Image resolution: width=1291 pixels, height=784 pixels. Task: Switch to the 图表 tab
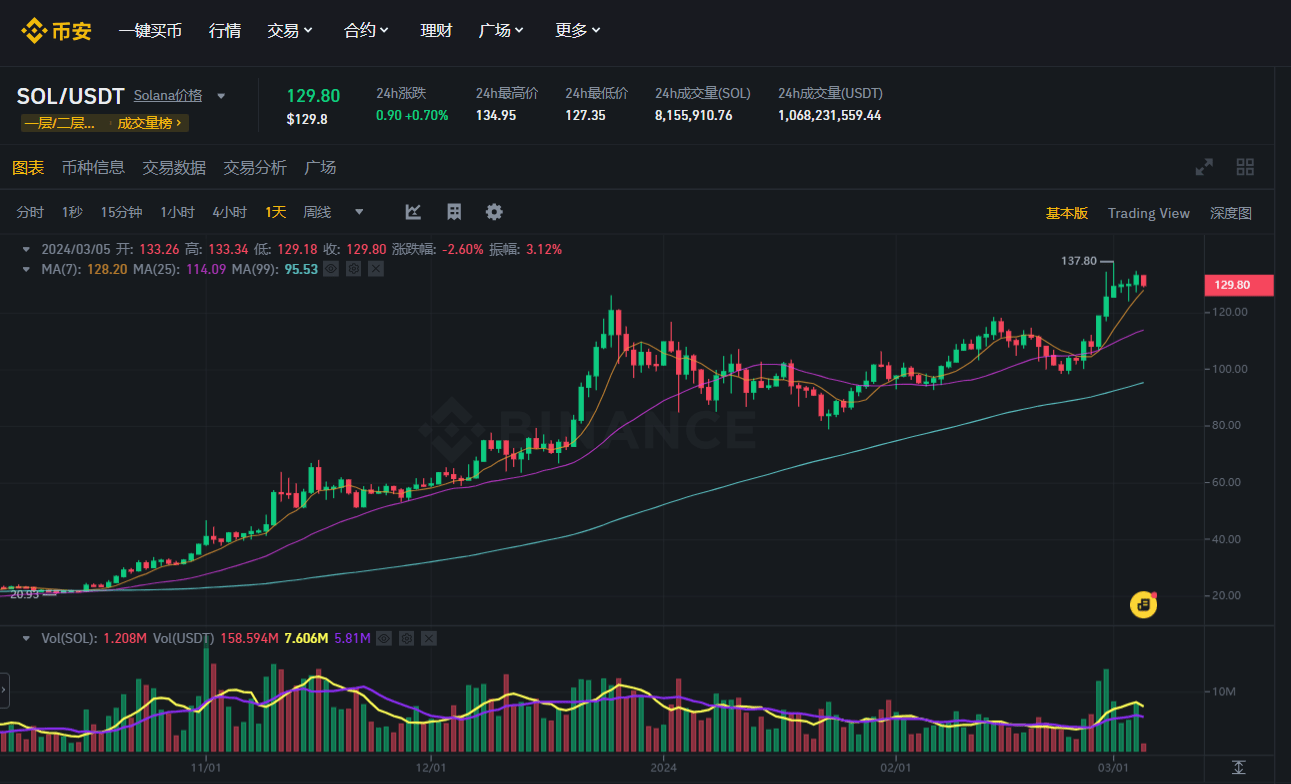click(x=28, y=167)
